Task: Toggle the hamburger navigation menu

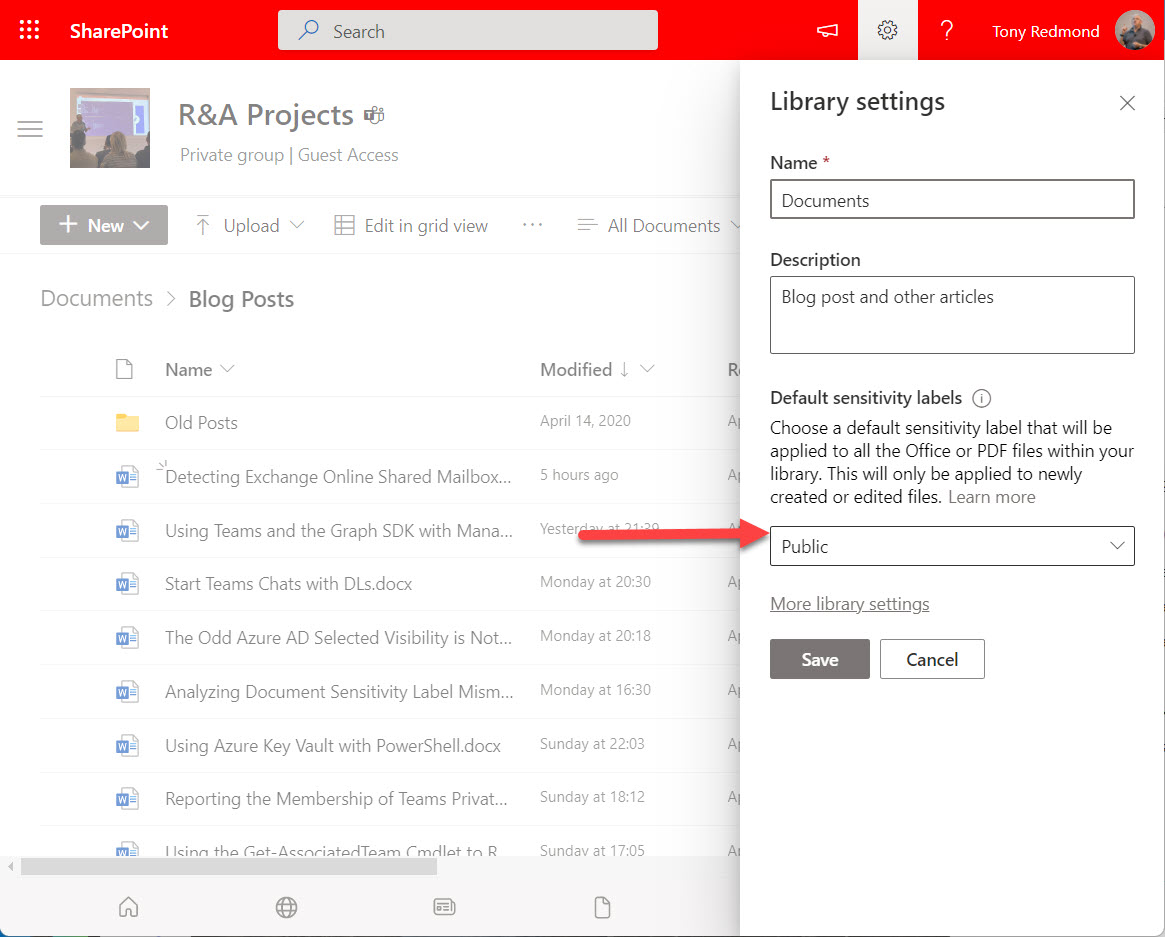Action: [30, 129]
